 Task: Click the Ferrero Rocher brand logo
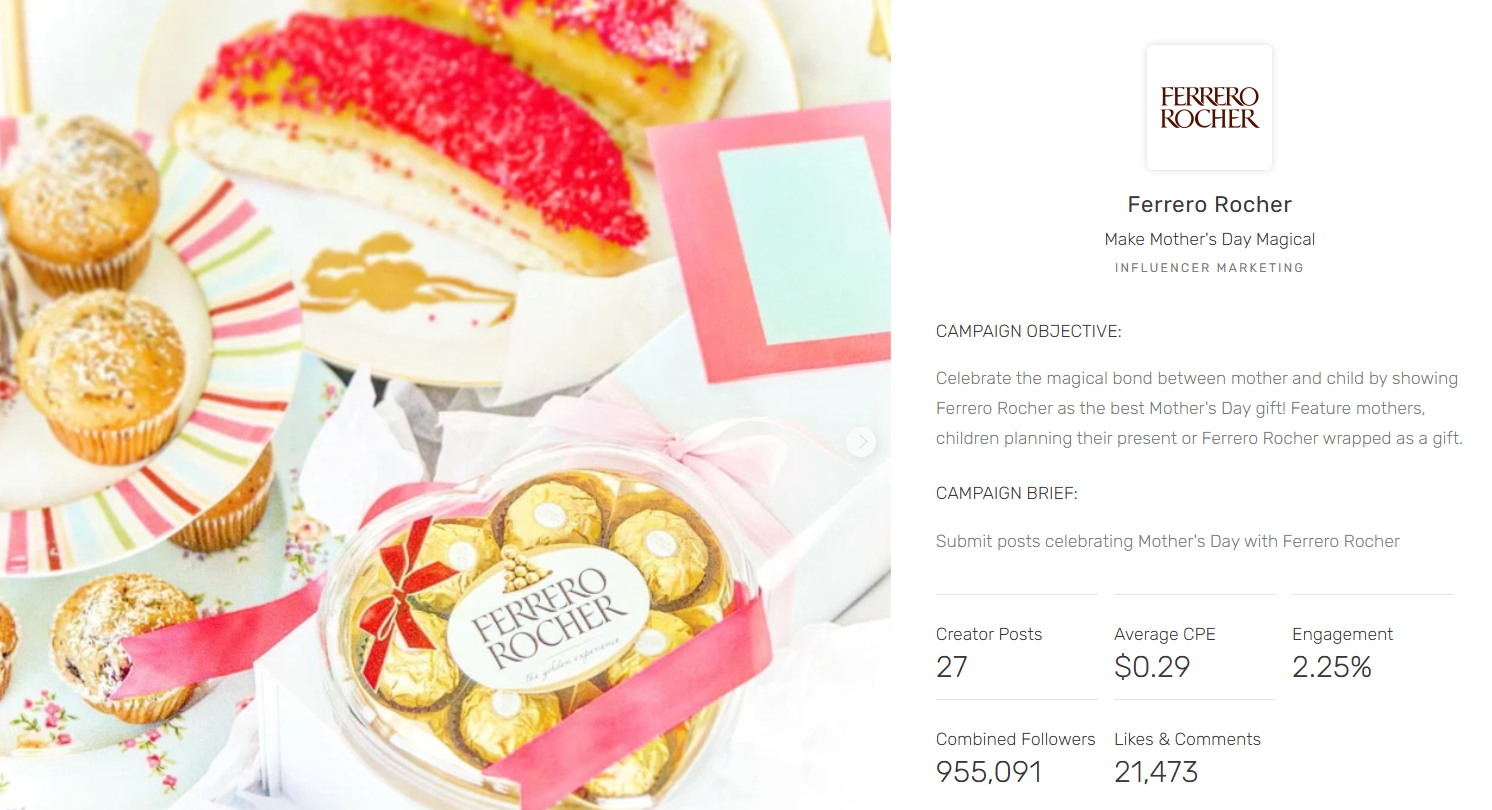[1209, 107]
